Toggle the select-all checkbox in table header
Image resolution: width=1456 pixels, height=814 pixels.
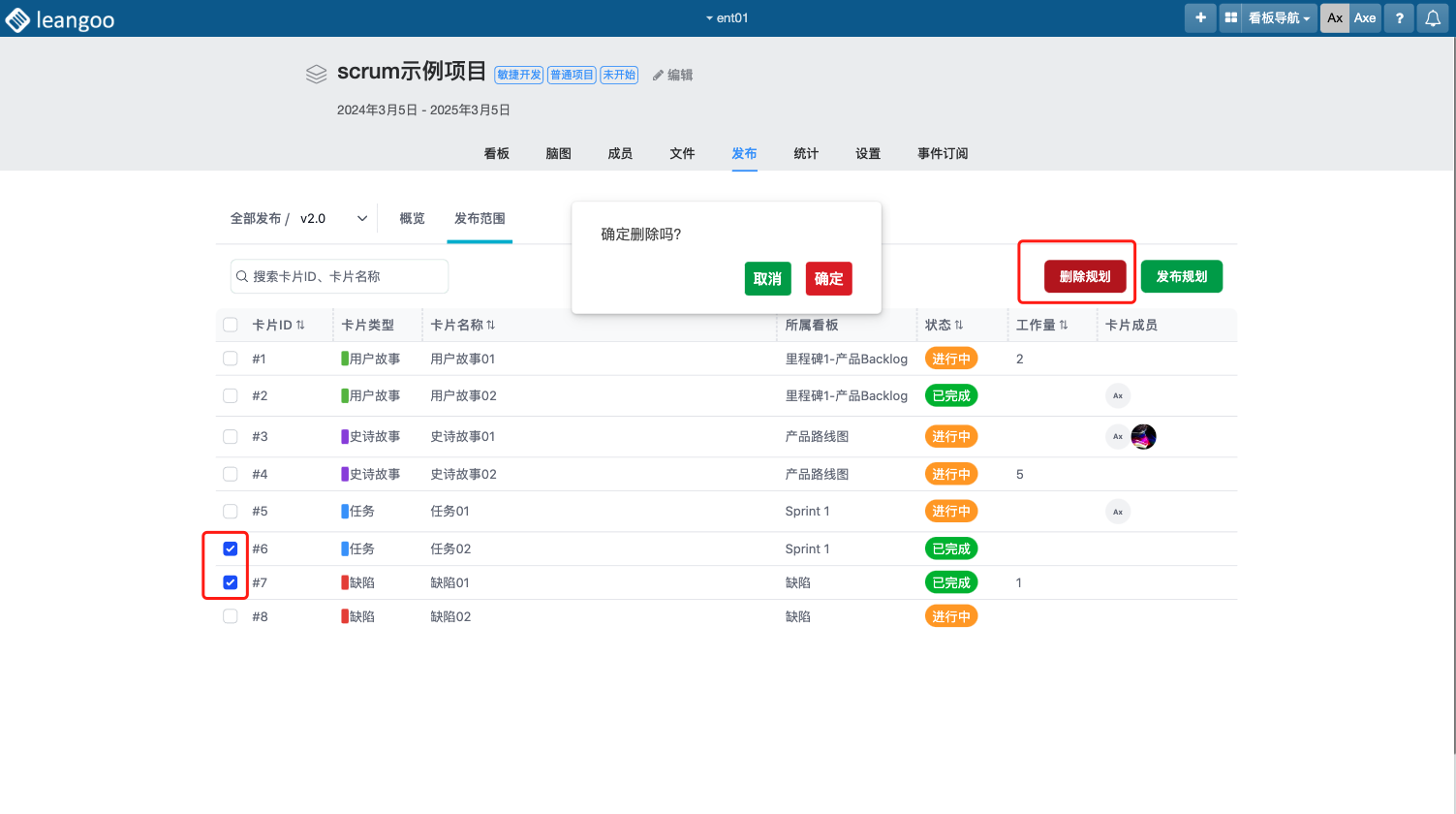point(231,325)
